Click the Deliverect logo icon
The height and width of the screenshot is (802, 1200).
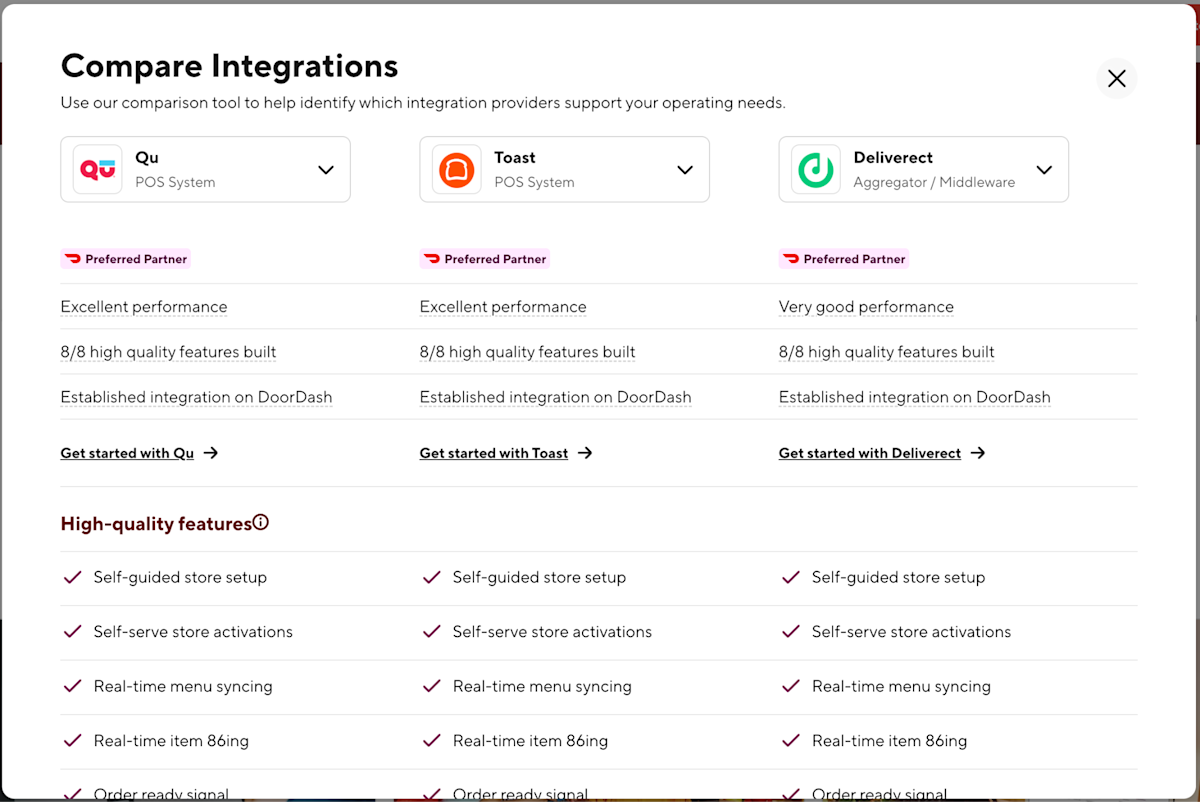point(816,169)
